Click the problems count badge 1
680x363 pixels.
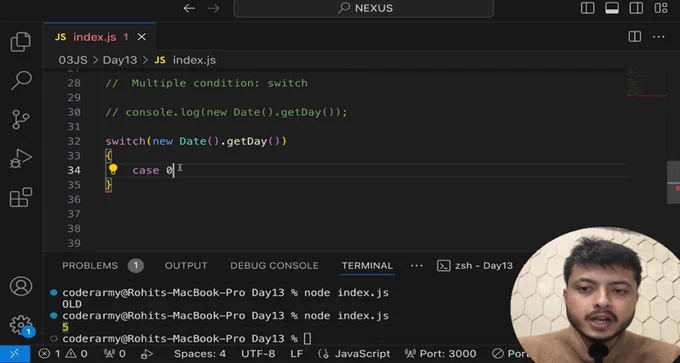135,265
